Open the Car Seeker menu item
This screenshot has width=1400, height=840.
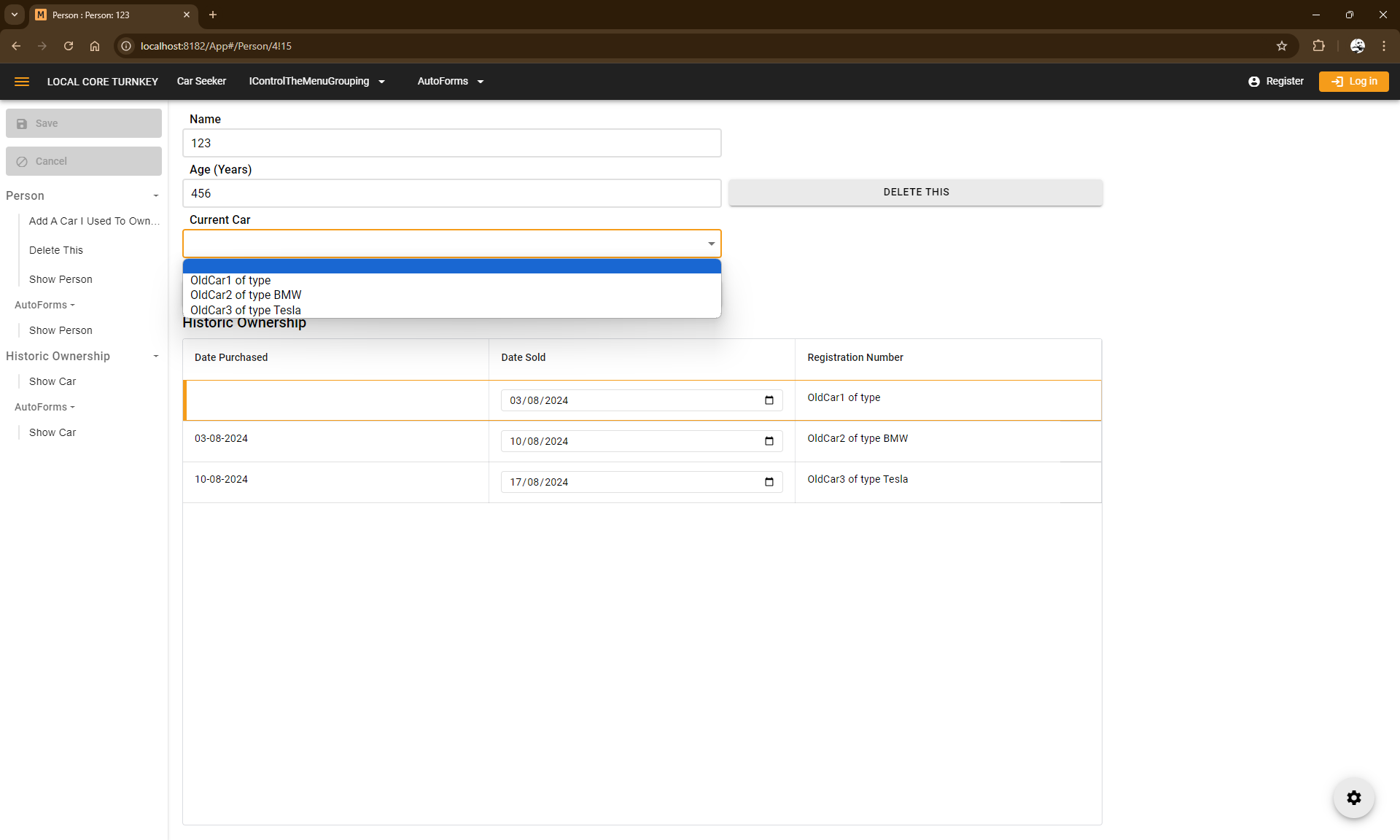tap(201, 82)
